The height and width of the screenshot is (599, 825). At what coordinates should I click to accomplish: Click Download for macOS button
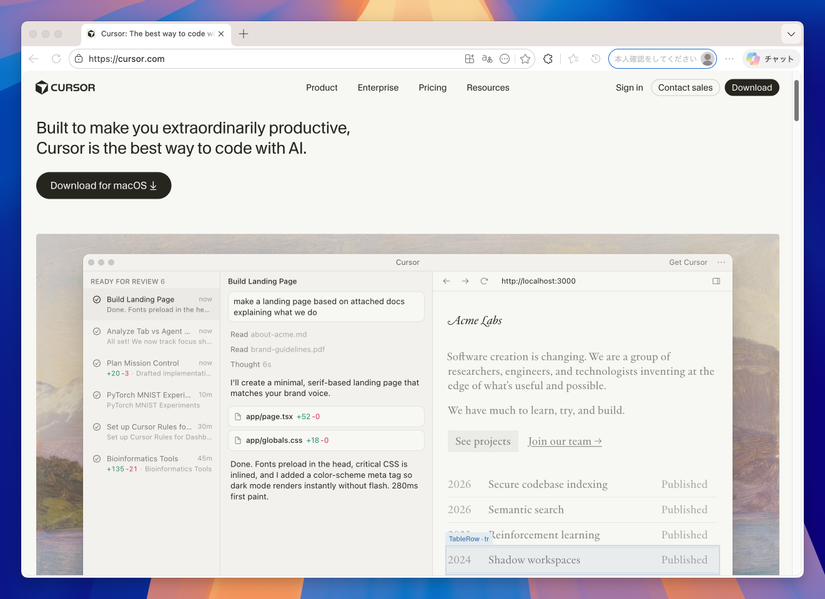click(104, 185)
